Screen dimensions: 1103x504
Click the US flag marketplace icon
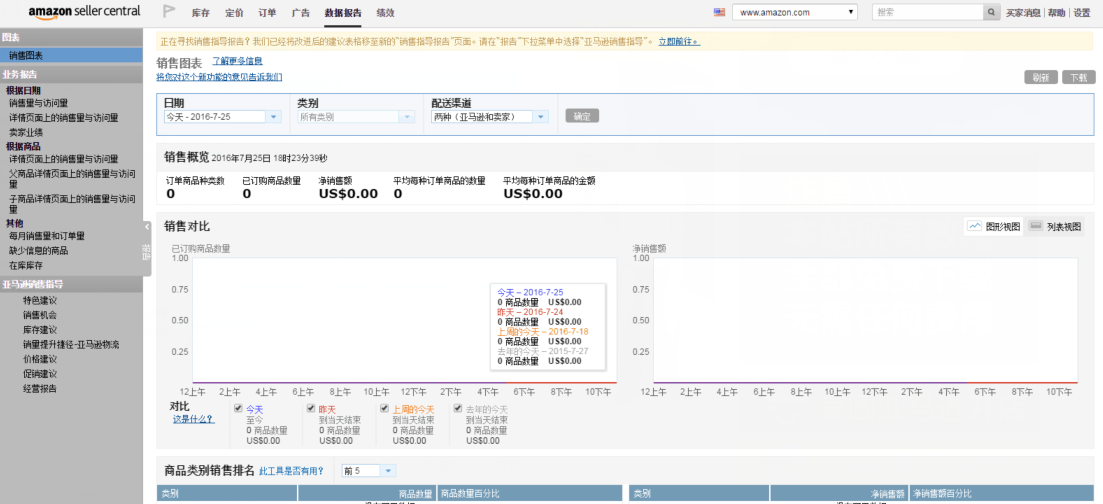tap(719, 12)
